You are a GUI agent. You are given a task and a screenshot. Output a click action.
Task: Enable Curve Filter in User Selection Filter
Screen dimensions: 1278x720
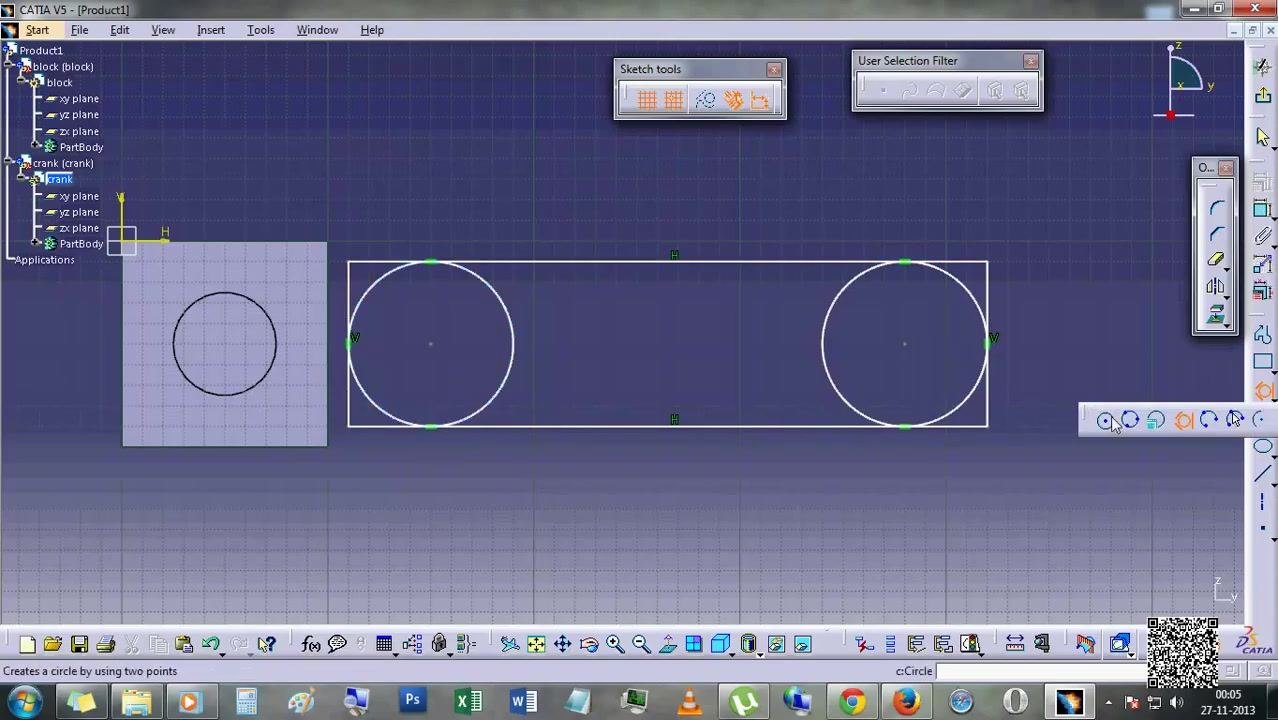click(909, 92)
